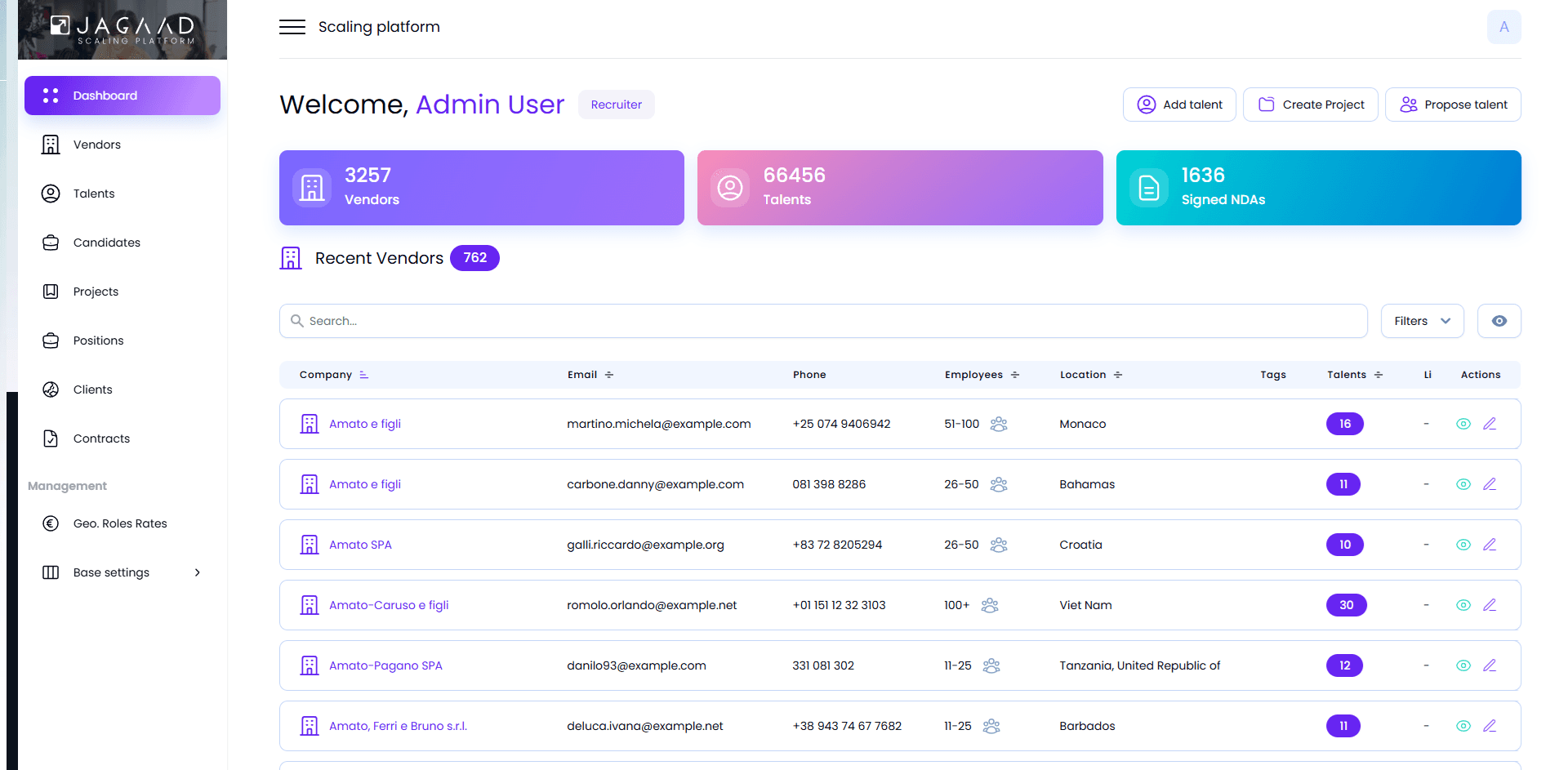Image resolution: width=1568 pixels, height=770 pixels.
Task: Toggle the column visibility eye button near Filters
Action: [x=1499, y=321]
